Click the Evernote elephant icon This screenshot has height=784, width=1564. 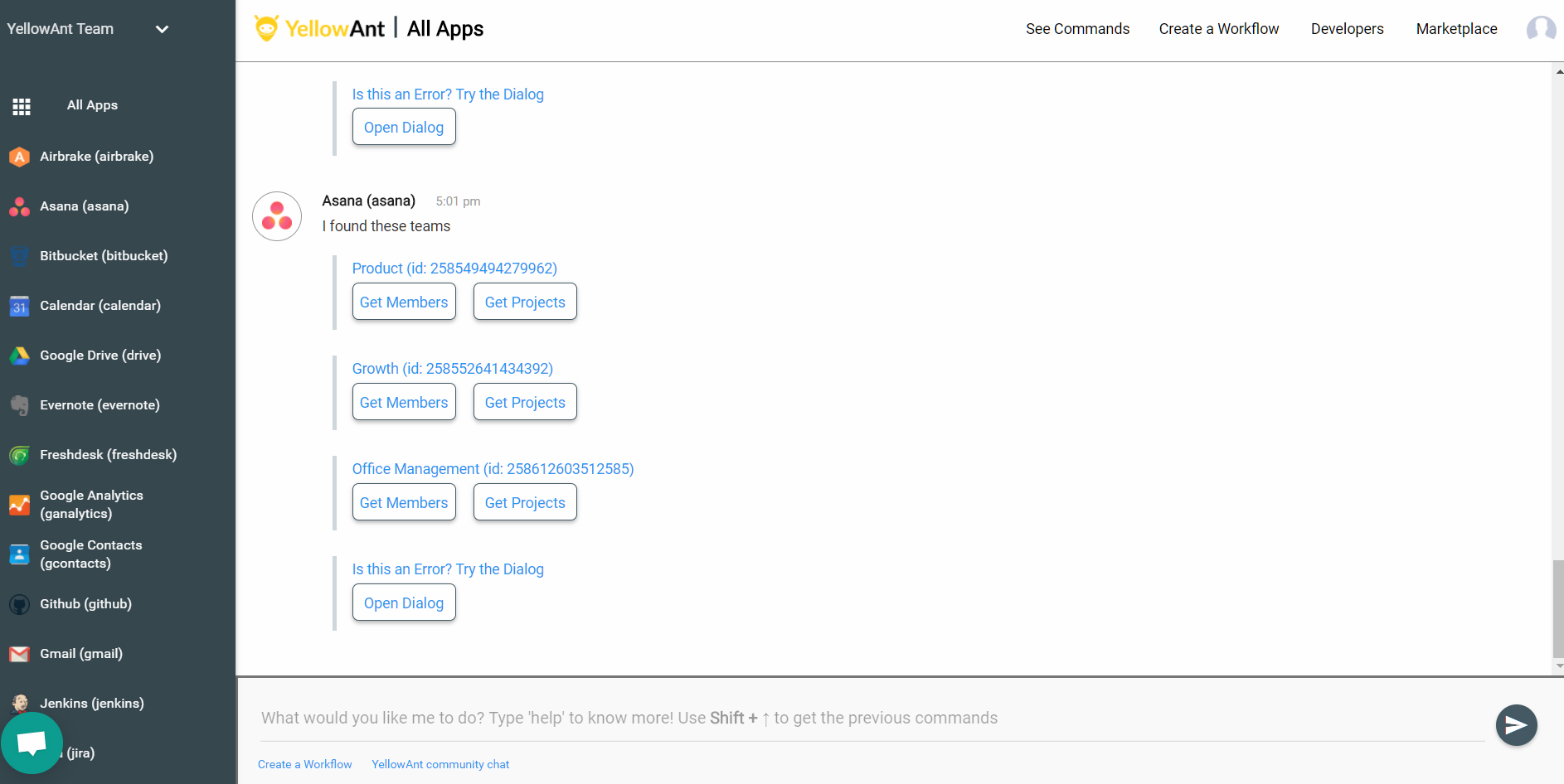20,405
